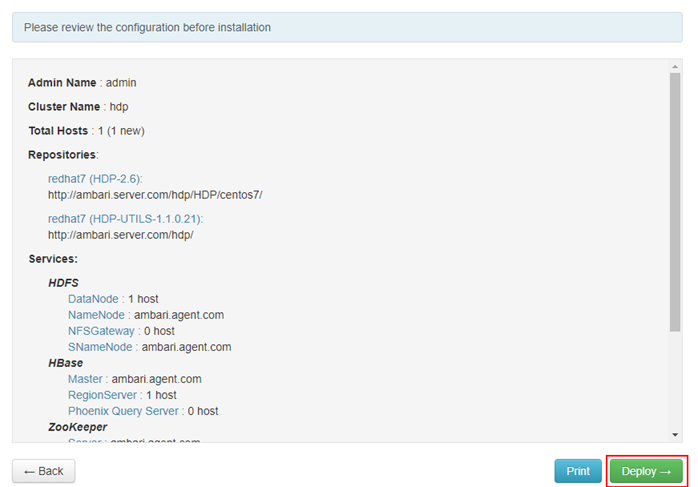This screenshot has height=487, width=698.
Task: Click the Deploy button
Action: (646, 471)
